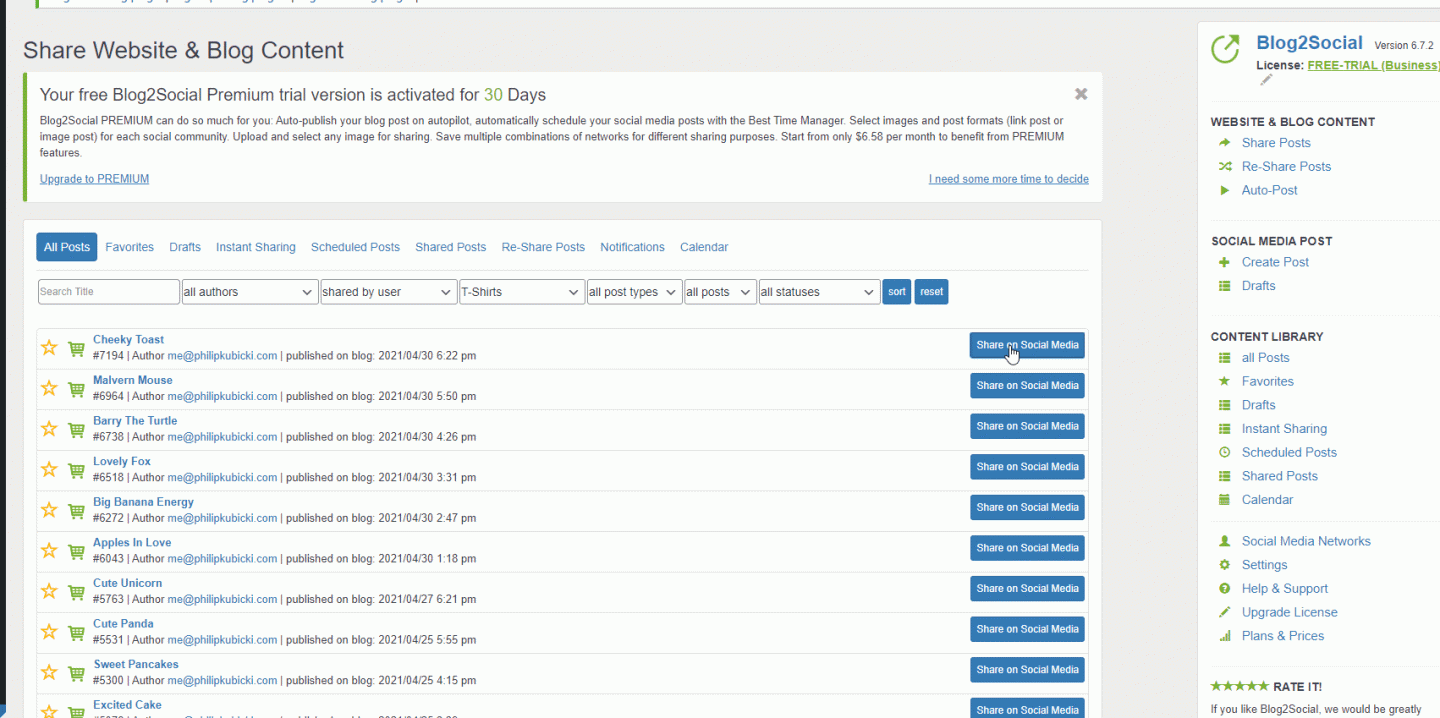Open the Instant Sharing tab
The width and height of the screenshot is (1440, 718).
(x=256, y=247)
